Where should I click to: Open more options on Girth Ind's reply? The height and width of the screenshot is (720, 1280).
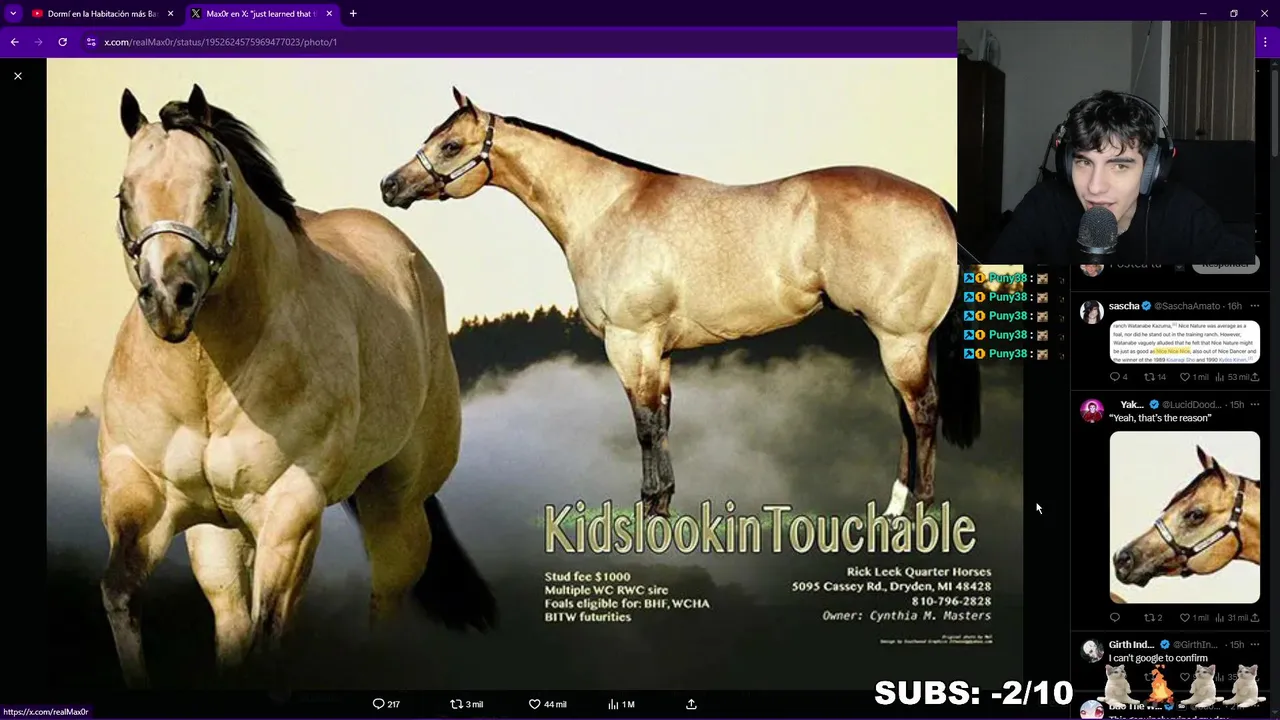1255,645
